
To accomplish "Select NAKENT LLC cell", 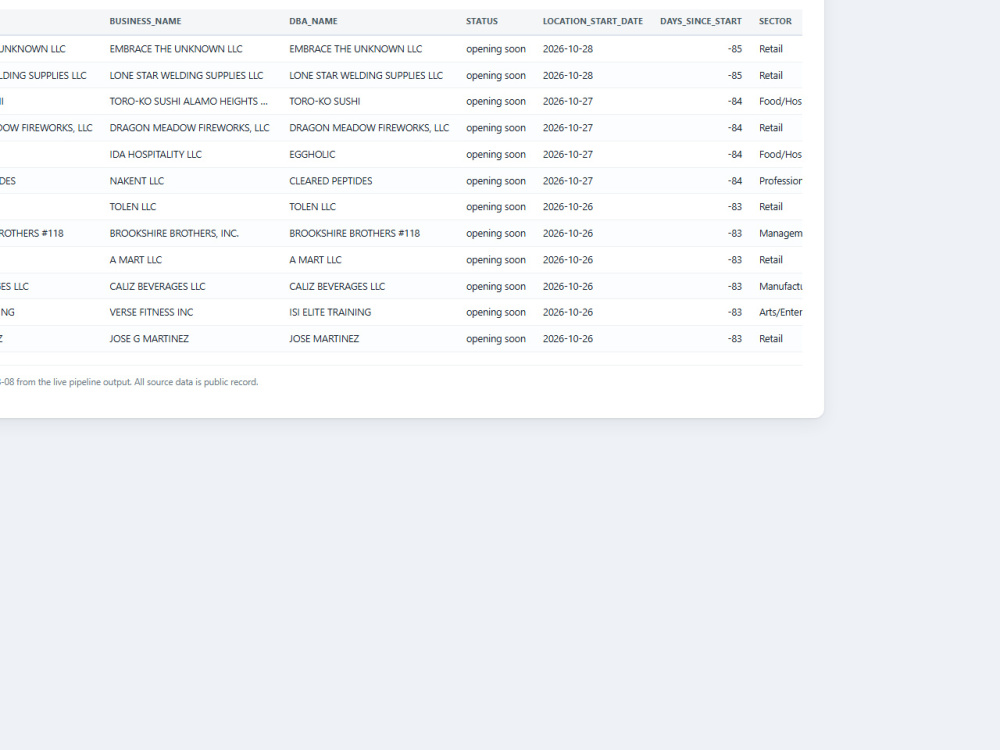I will tap(136, 181).
